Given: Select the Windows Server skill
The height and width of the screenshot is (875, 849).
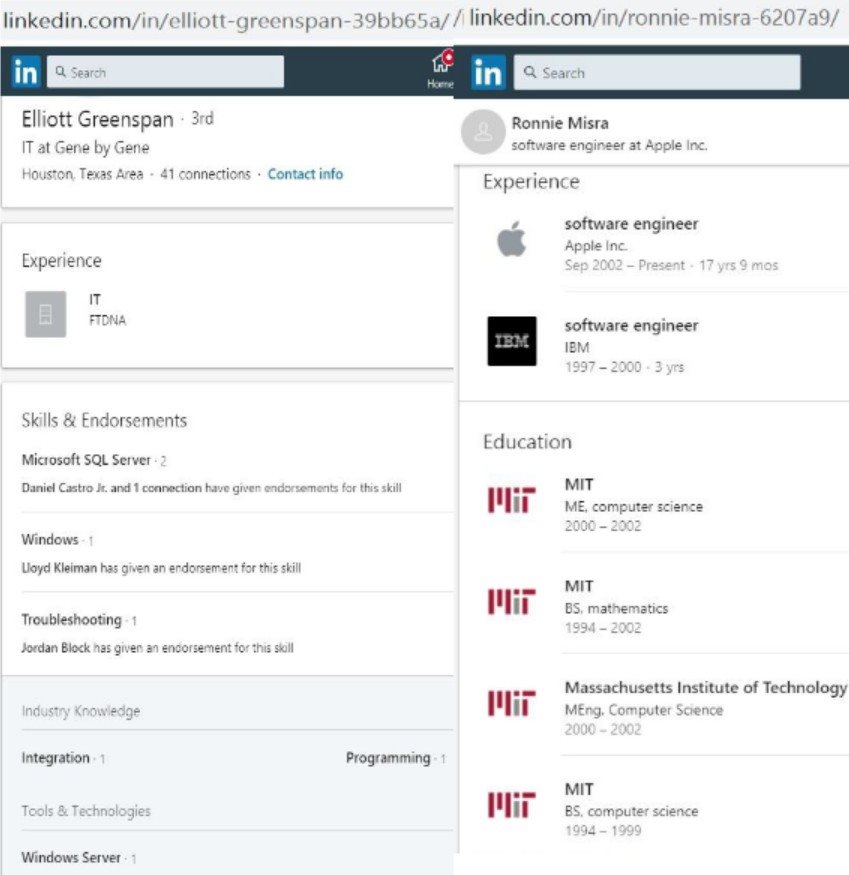Looking at the screenshot, I should 71,857.
